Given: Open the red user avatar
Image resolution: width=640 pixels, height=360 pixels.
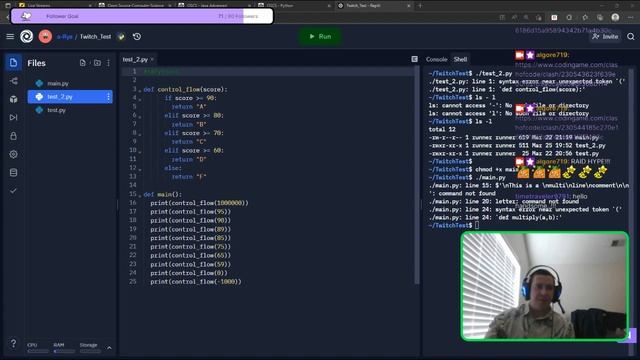Looking at the screenshot, I should [45, 37].
